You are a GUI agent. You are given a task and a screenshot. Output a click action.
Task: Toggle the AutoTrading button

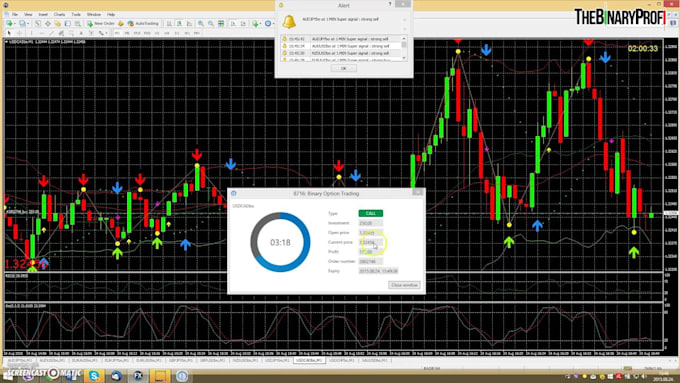point(144,23)
